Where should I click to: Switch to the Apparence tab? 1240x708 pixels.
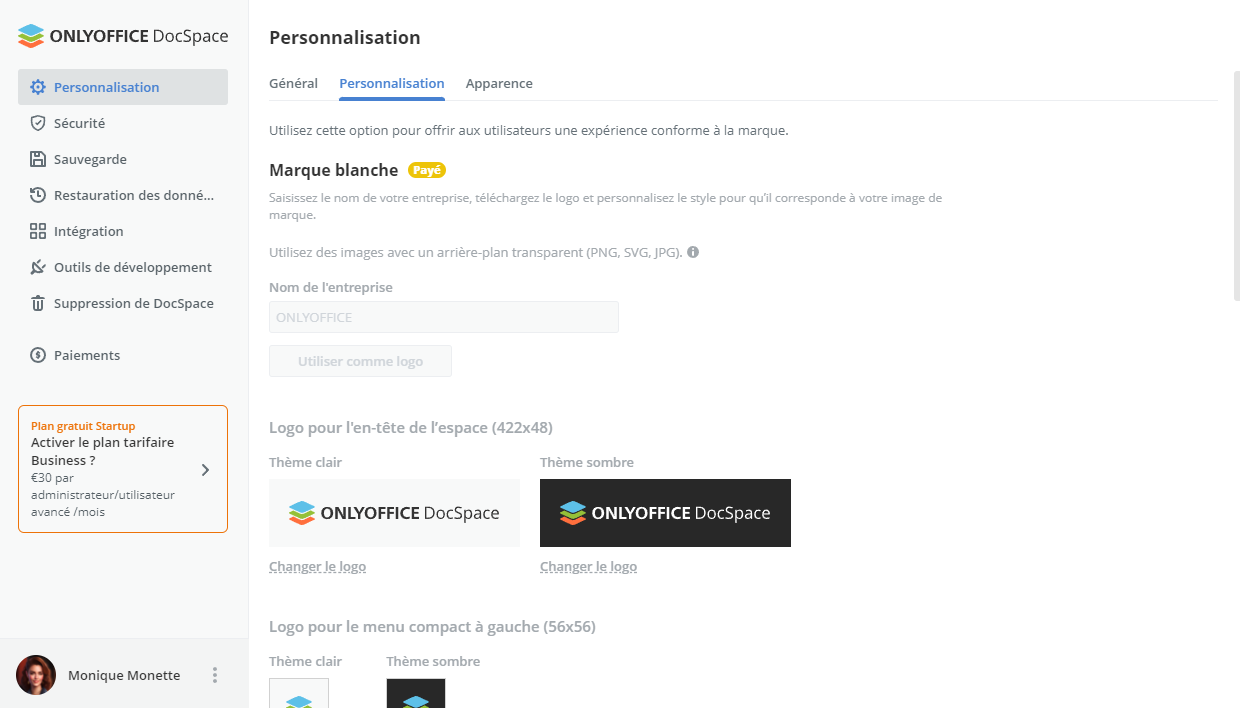499,83
